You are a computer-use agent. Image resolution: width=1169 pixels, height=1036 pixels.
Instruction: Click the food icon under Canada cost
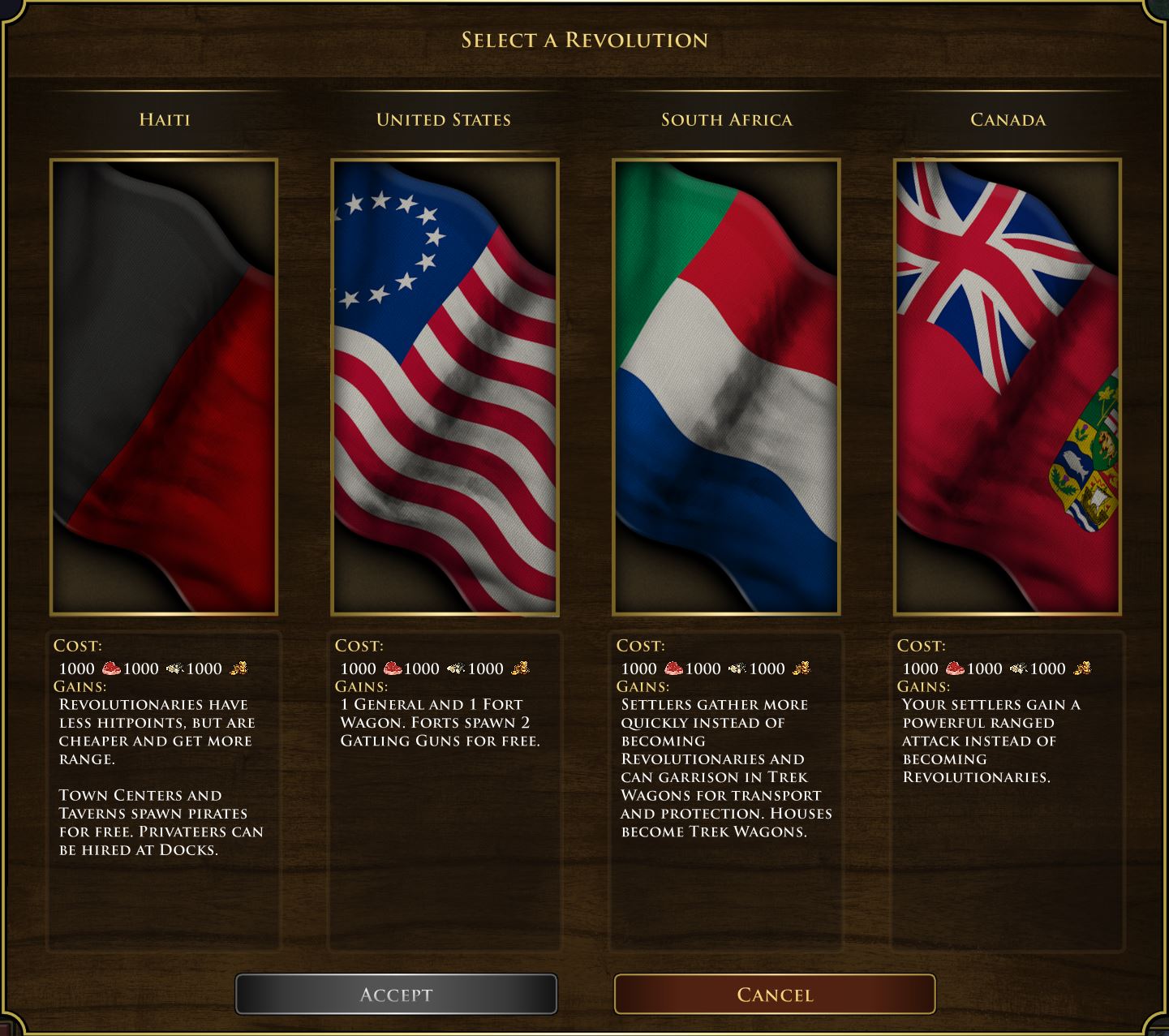pyautogui.click(x=955, y=668)
